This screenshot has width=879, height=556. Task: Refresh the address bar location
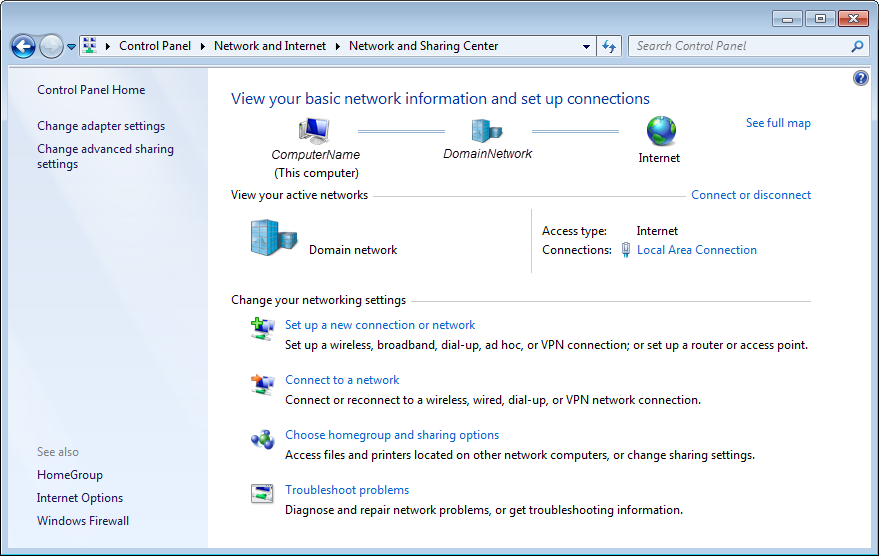[x=609, y=46]
